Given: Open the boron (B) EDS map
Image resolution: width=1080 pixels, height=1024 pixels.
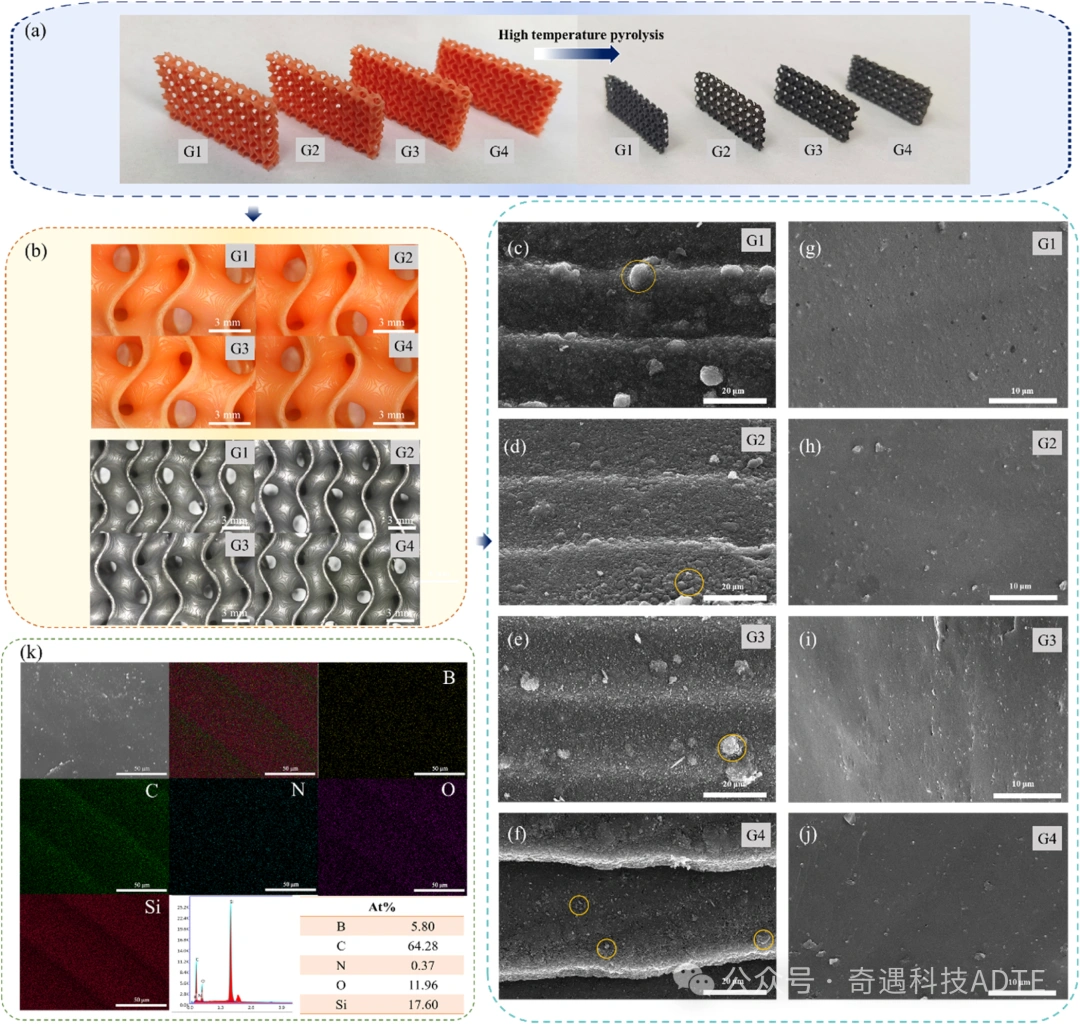Looking at the screenshot, I should (393, 720).
